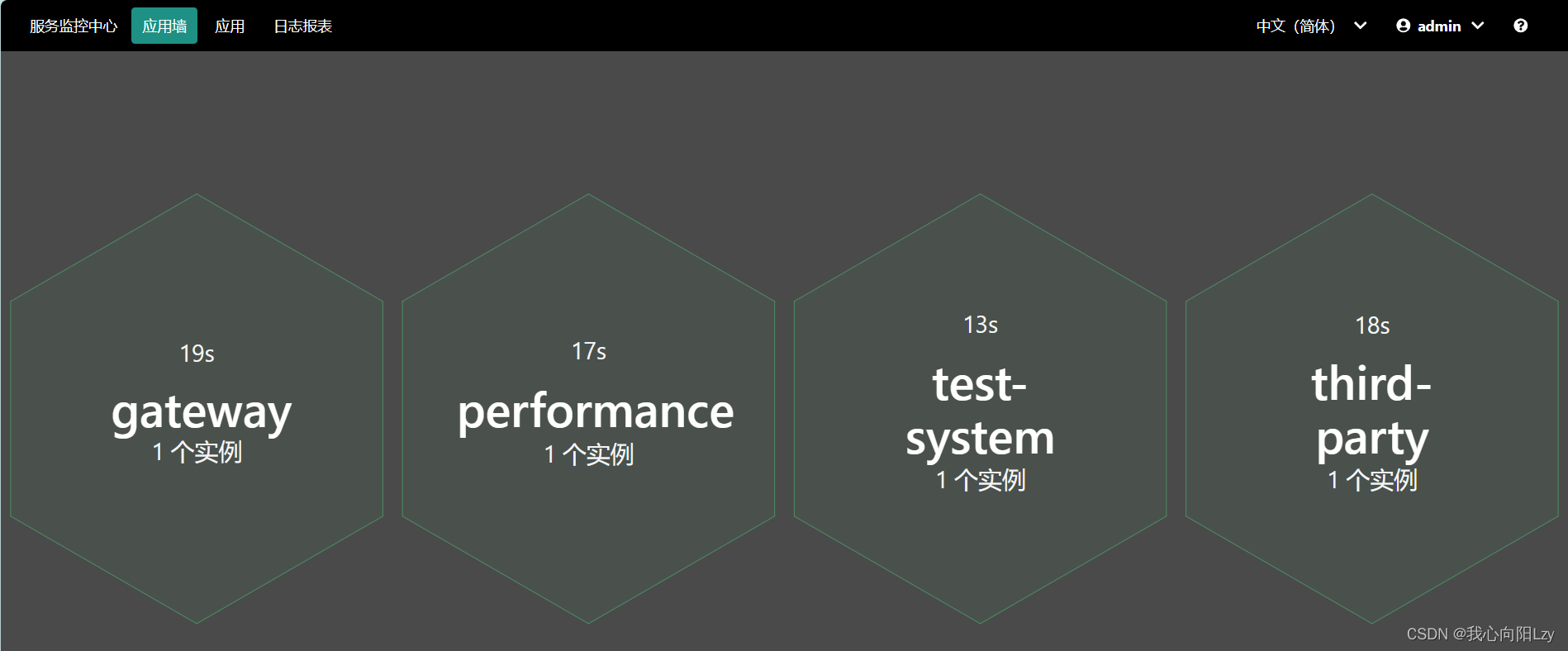Screen dimensions: 1568x651
Task: Click 1 个实例 under performance
Action: (588, 454)
